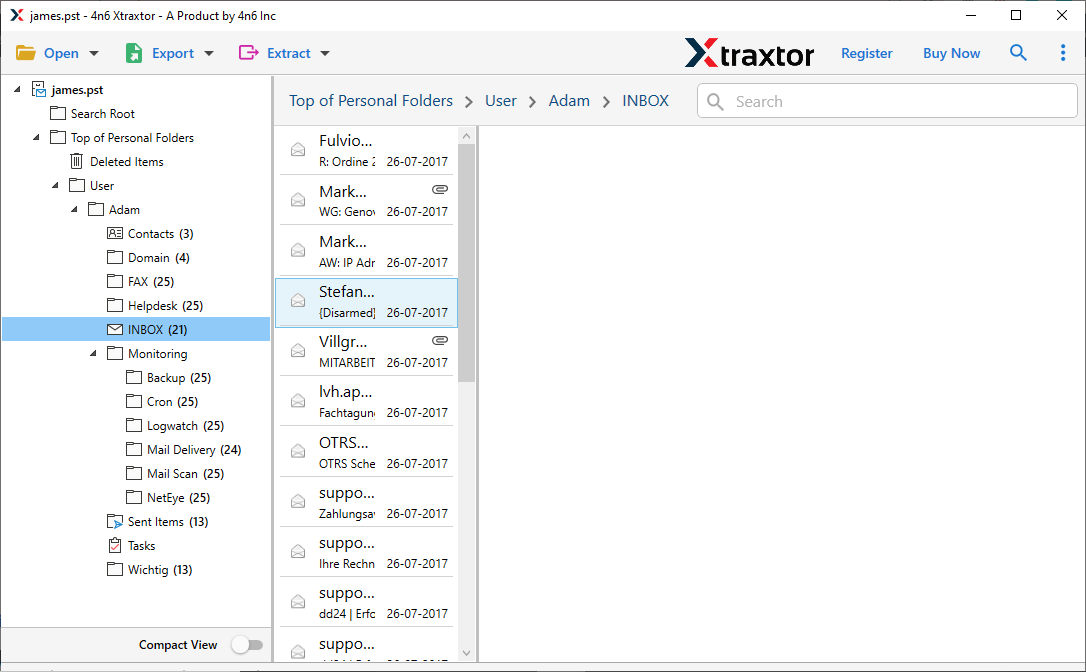Open the Open button dropdown arrow
This screenshot has width=1086, height=672.
[x=92, y=52]
